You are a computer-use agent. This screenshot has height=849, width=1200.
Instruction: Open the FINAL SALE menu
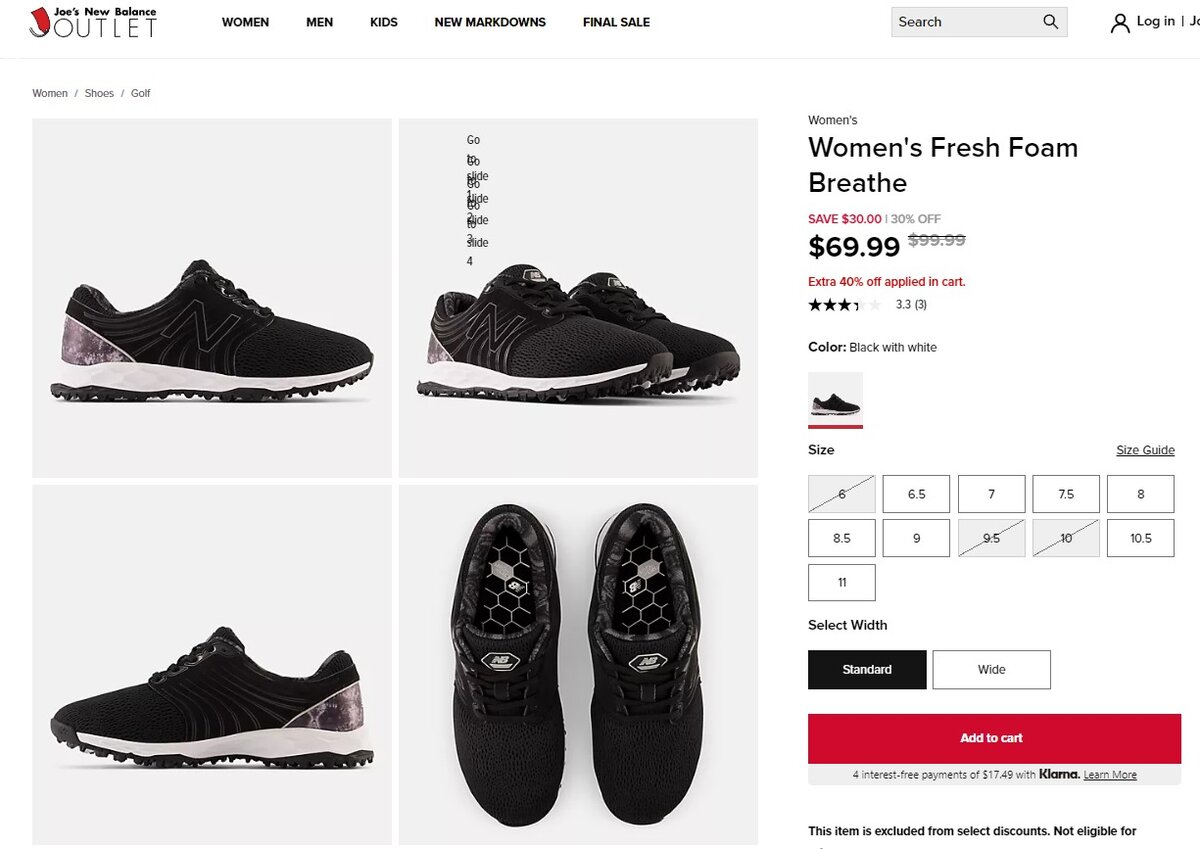(x=616, y=22)
